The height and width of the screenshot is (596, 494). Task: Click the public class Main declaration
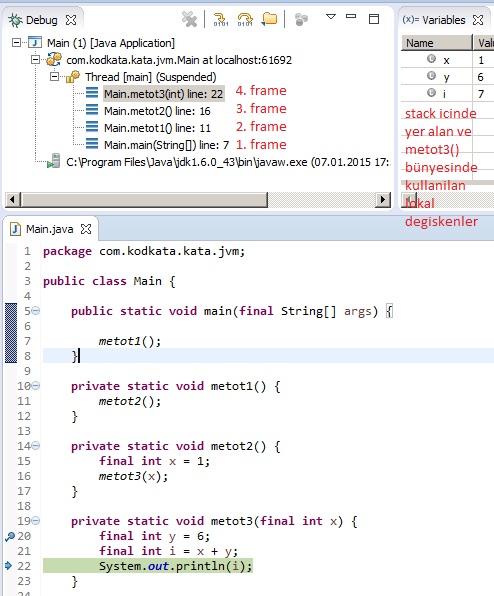[109, 281]
